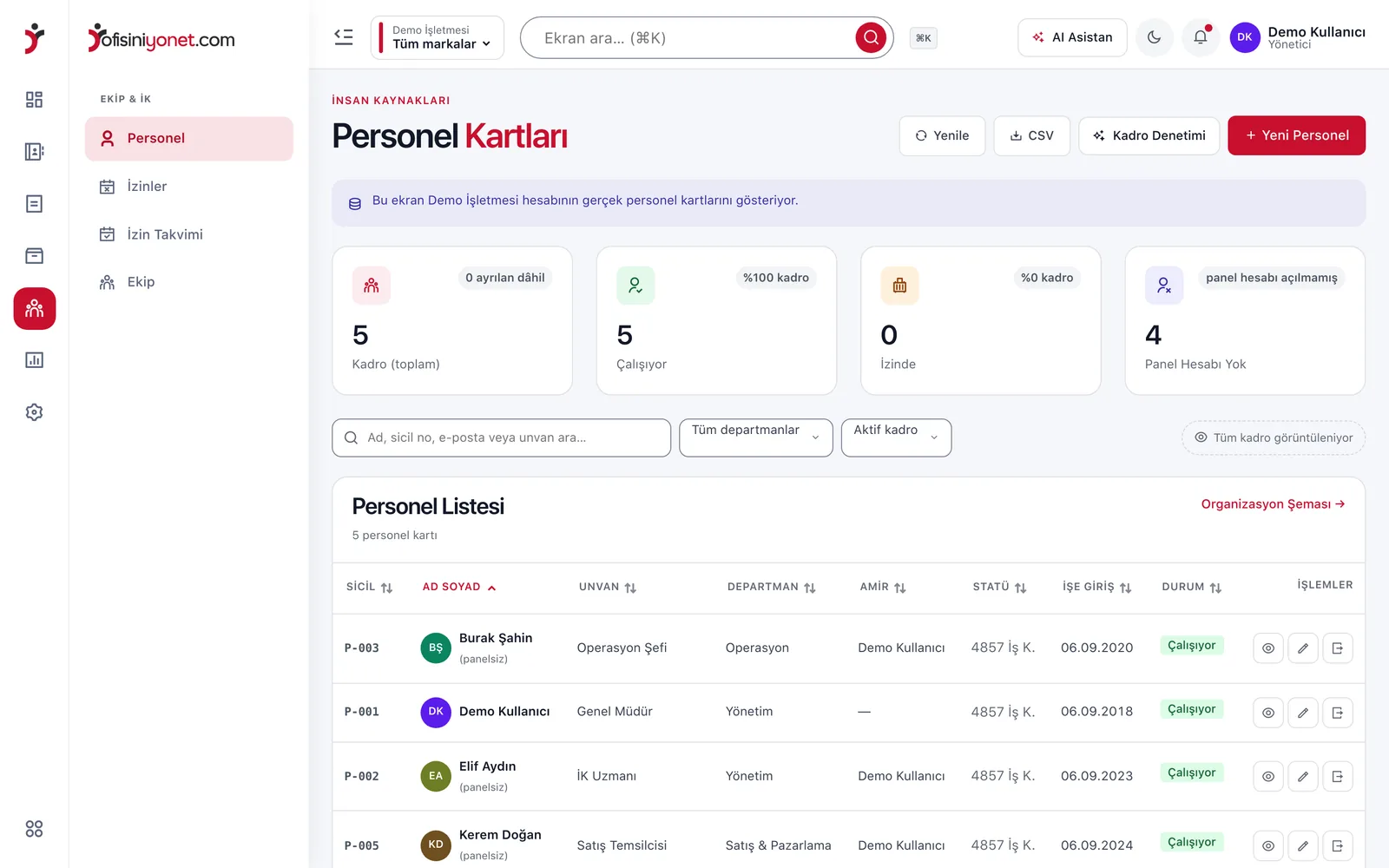View Elif Aydın row eye icon

coord(1268,776)
